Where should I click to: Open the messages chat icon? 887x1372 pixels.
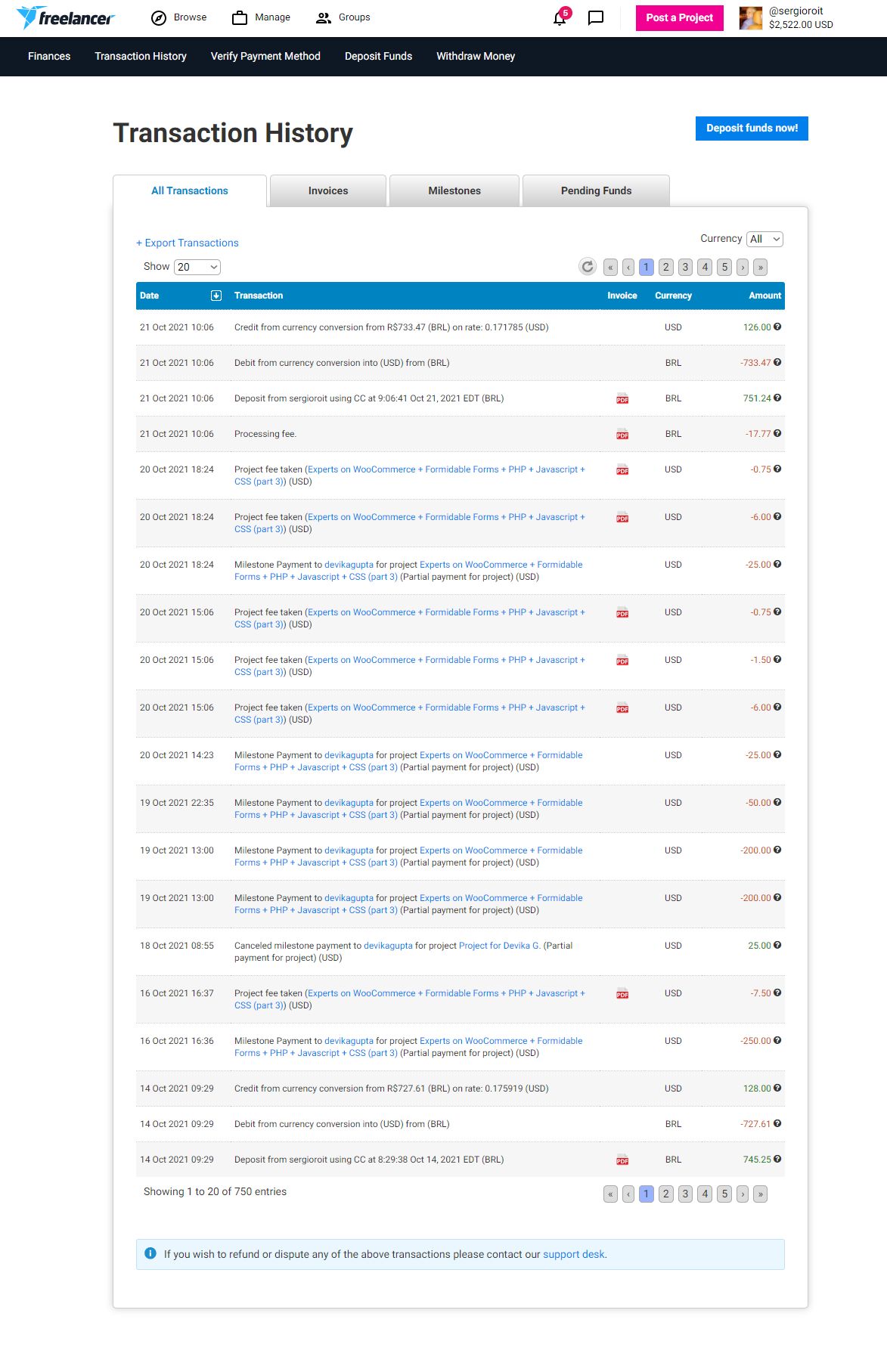pyautogui.click(x=596, y=18)
